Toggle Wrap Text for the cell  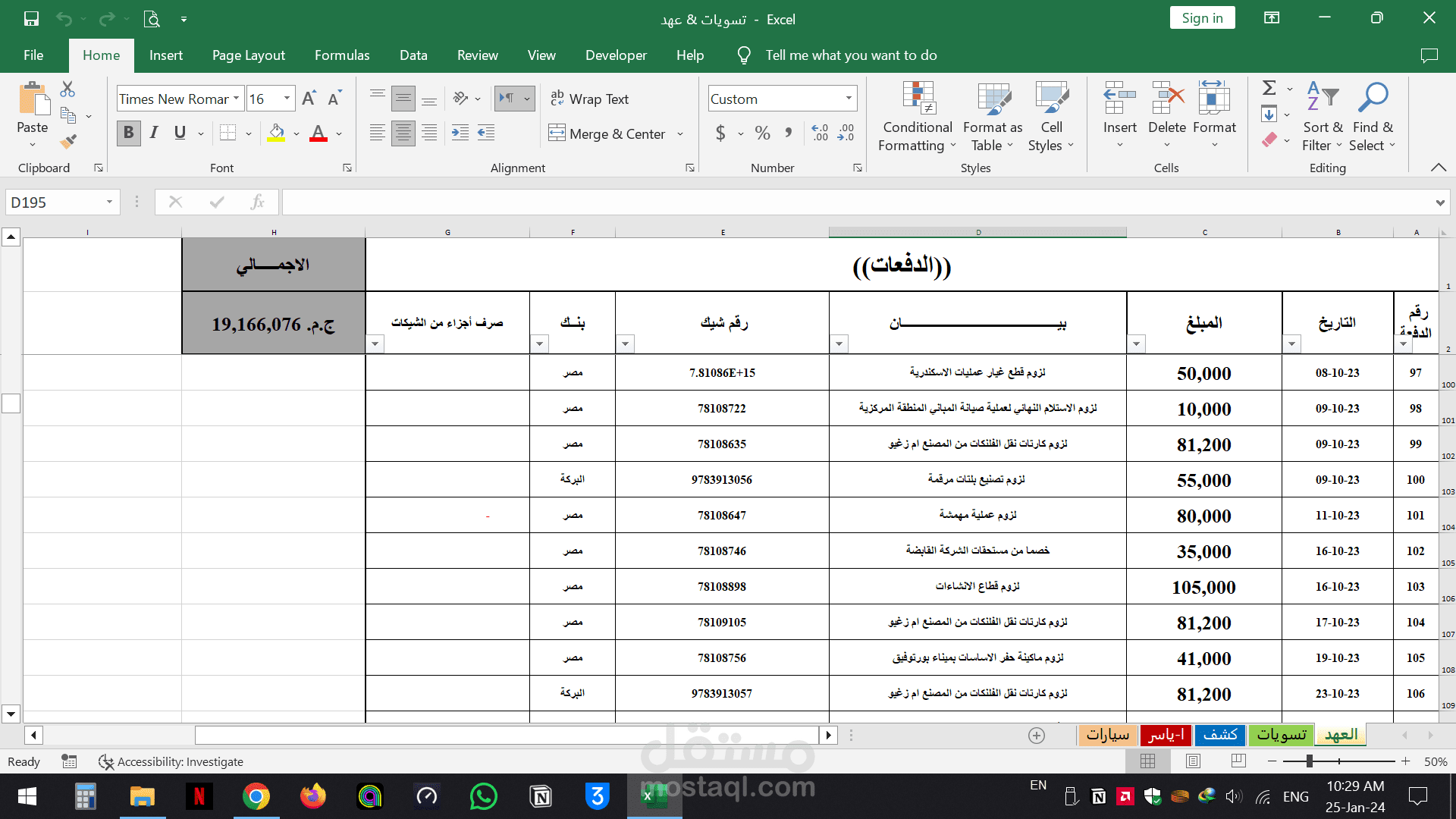[x=591, y=99]
